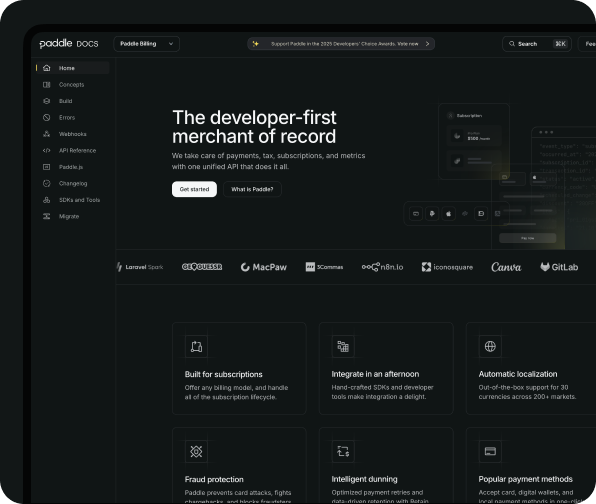Image resolution: width=596 pixels, height=504 pixels.
Task: Click the Canva logo
Action: [506, 267]
